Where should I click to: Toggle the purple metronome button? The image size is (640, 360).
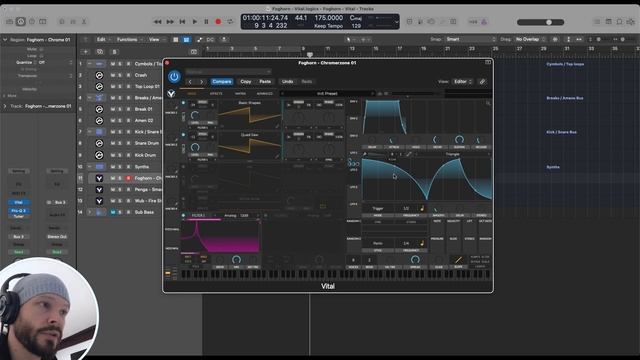(484, 22)
